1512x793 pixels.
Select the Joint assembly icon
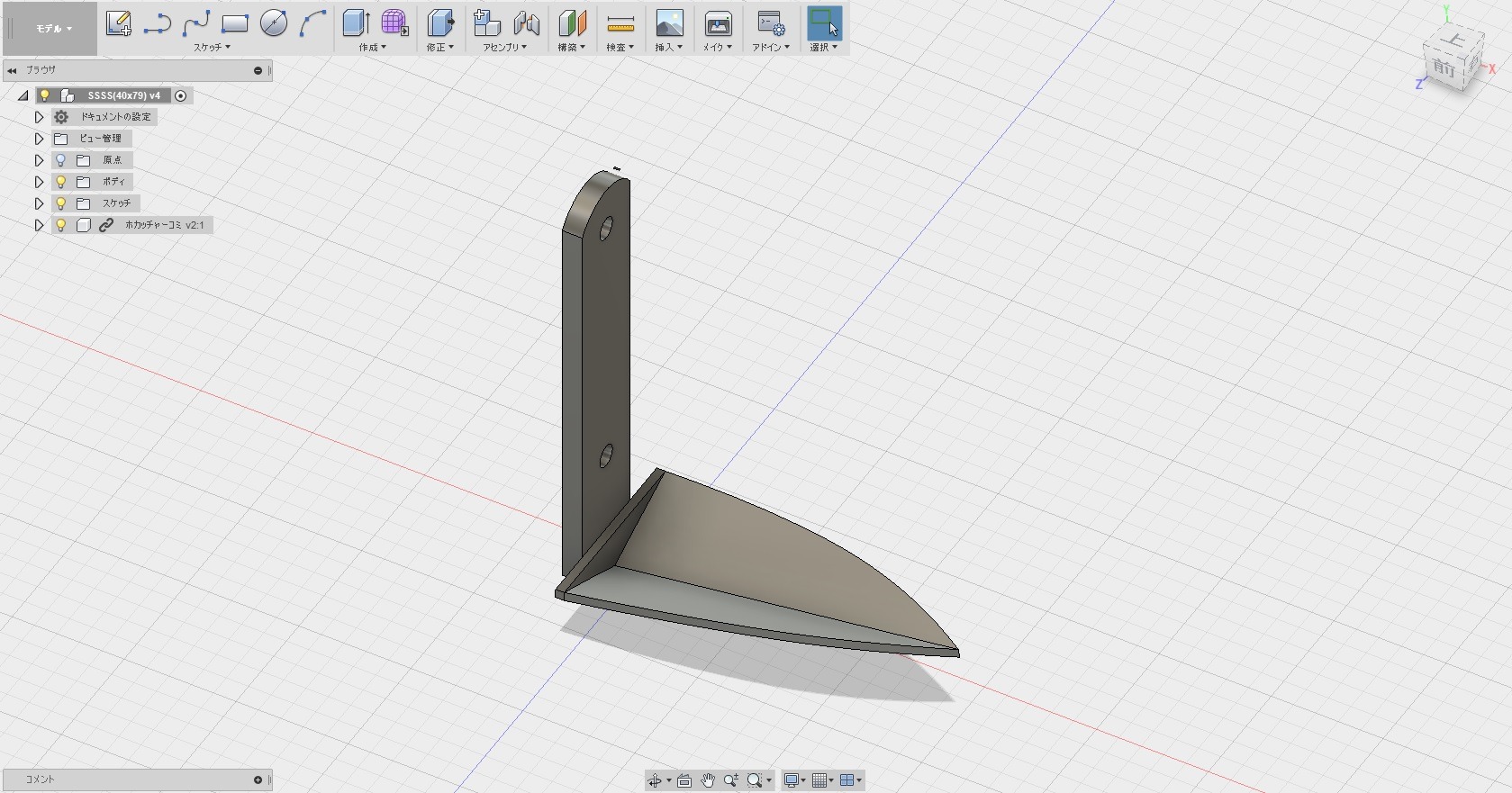click(526, 23)
